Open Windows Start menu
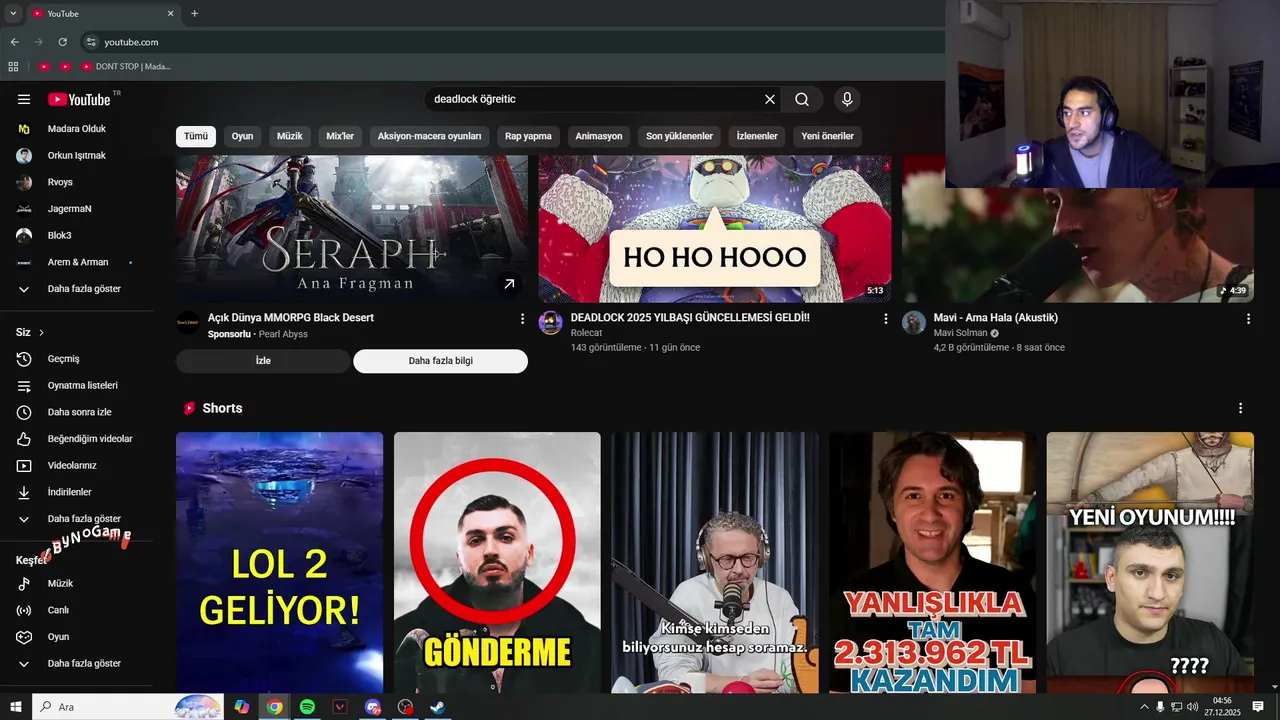Screen dimensions: 1280x720 (14, 707)
